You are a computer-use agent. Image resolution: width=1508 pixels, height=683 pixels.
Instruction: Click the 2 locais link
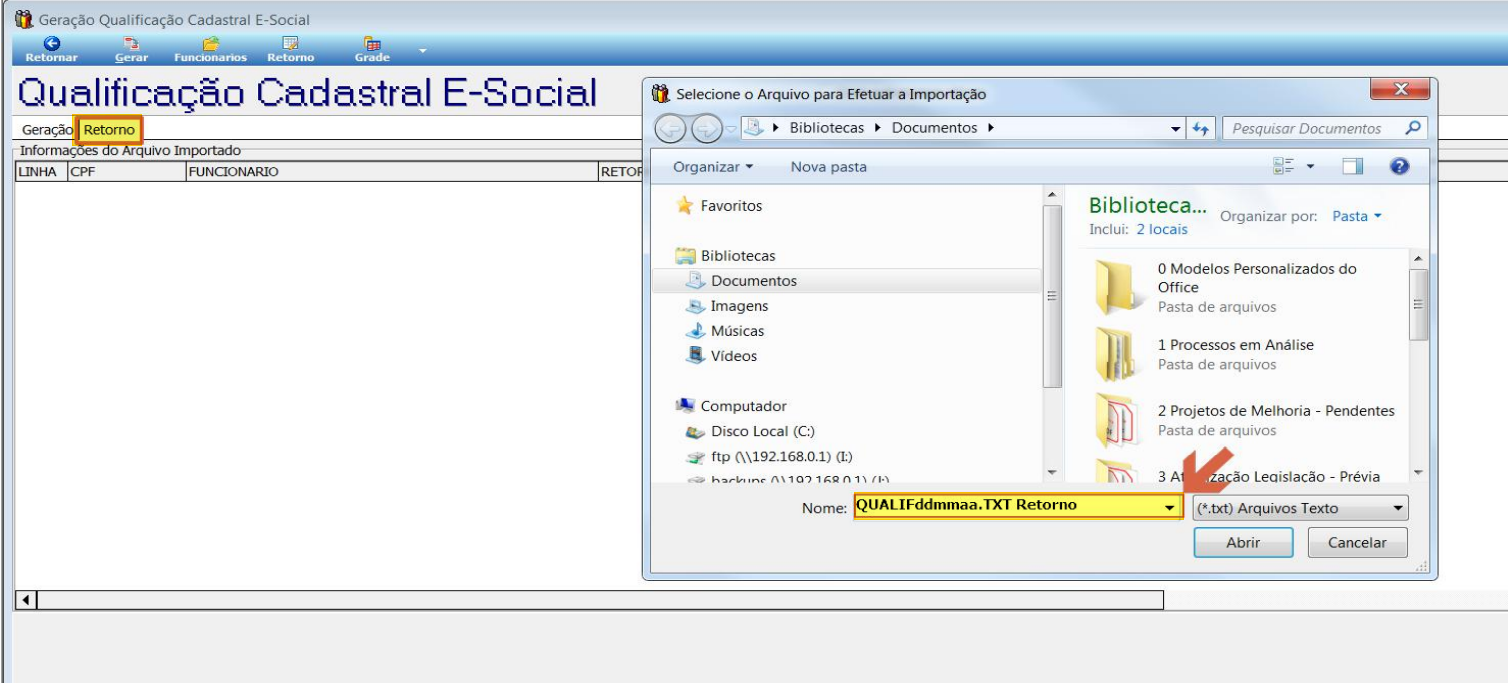[x=1162, y=229]
